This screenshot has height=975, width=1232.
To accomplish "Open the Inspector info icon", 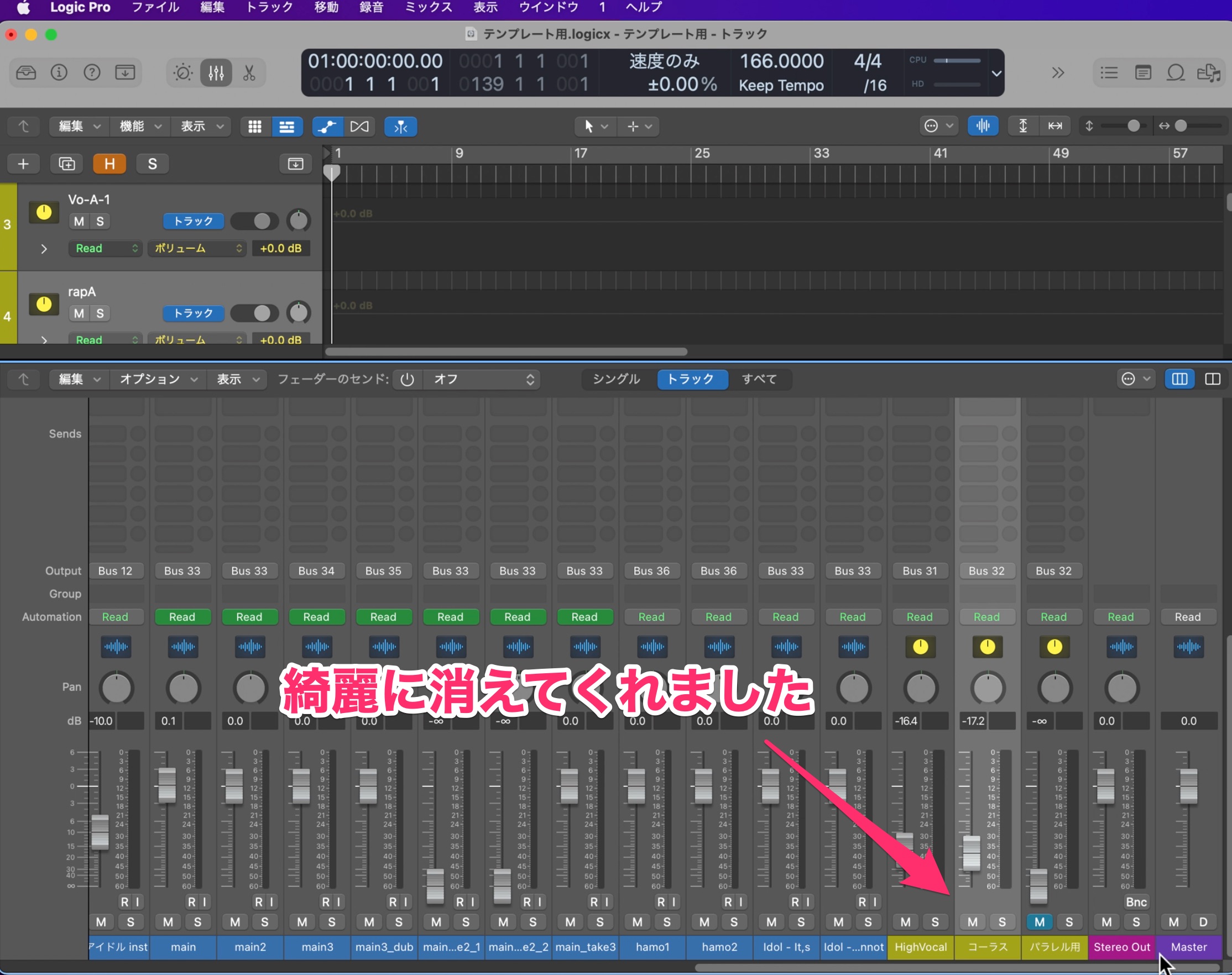I will (59, 73).
